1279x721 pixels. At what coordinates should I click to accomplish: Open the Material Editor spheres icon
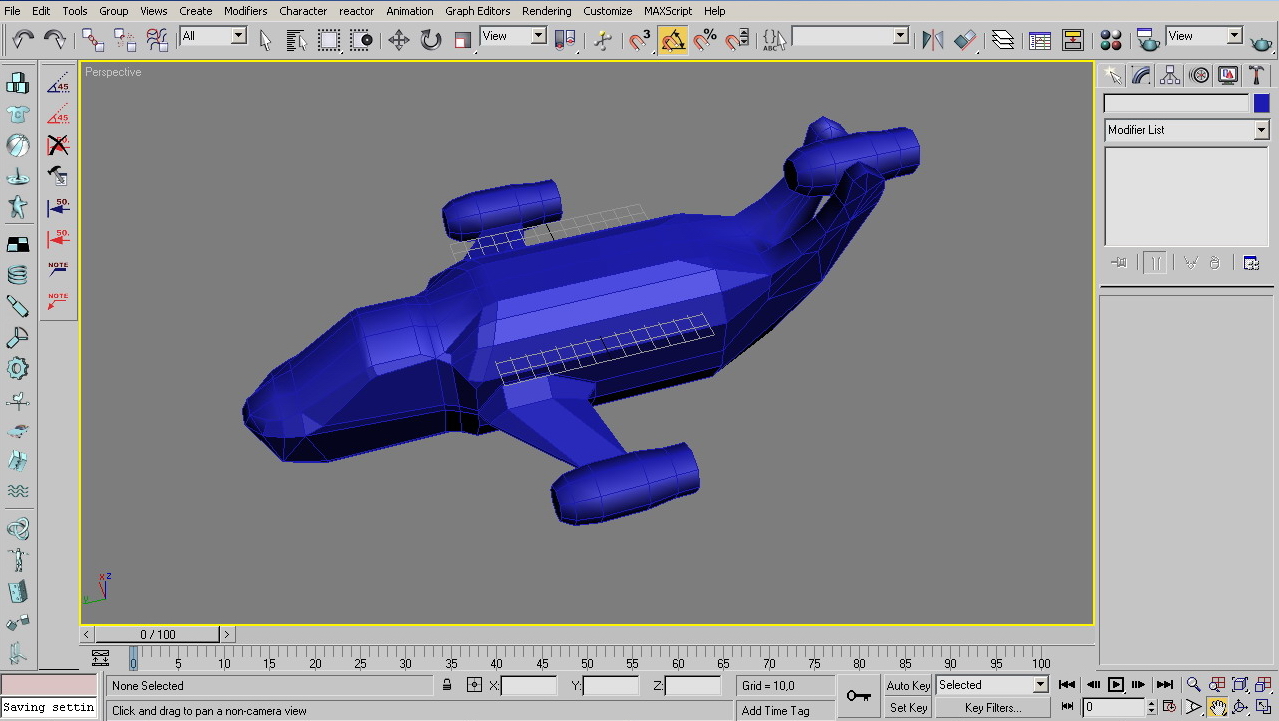(x=1111, y=40)
